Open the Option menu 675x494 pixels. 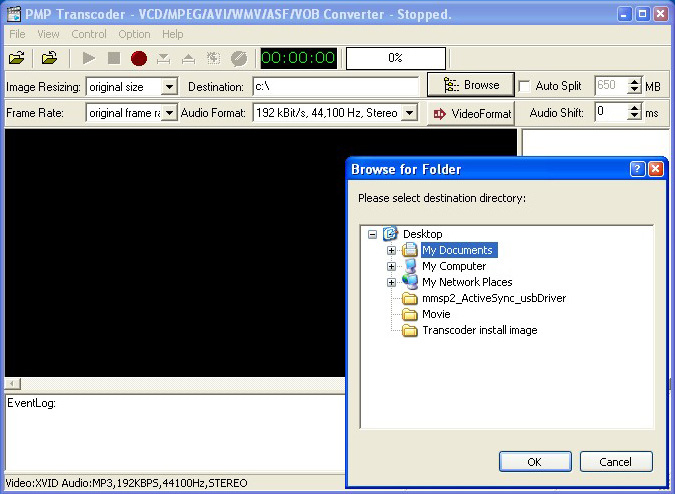134,34
